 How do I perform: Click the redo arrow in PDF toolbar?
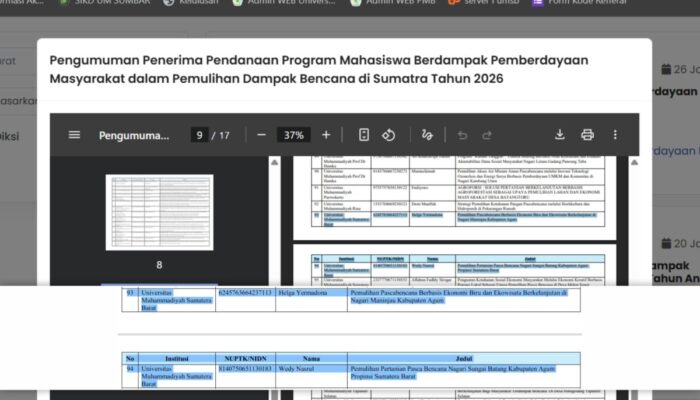[x=487, y=135]
